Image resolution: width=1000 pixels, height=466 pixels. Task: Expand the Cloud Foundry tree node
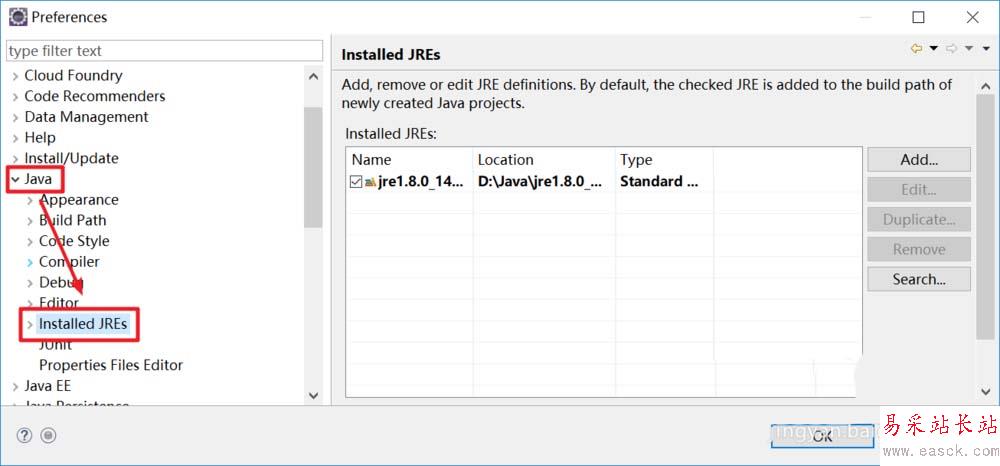click(15, 76)
